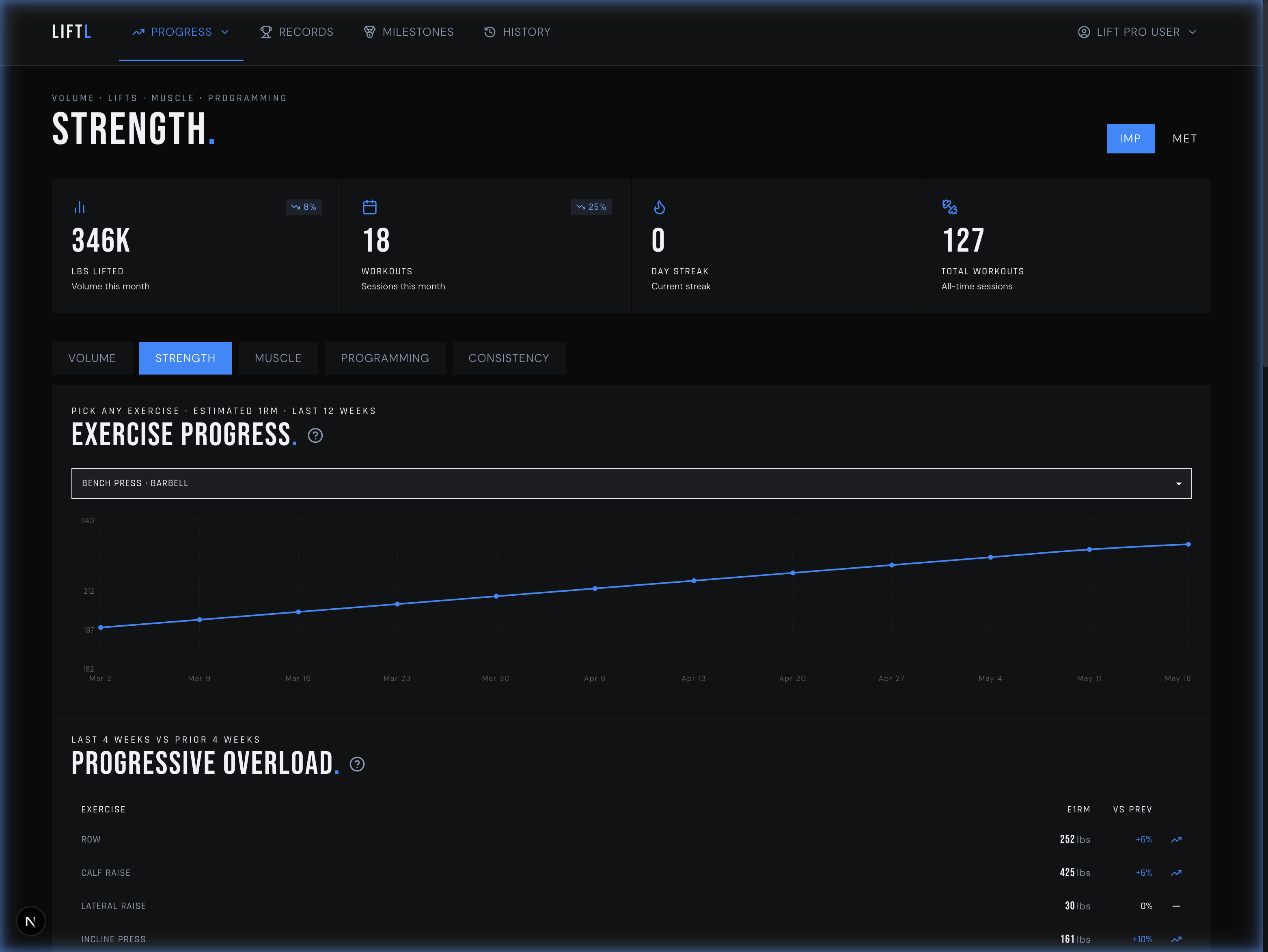Click the Records trophy icon
Image resolution: width=1268 pixels, height=952 pixels.
coord(266,32)
